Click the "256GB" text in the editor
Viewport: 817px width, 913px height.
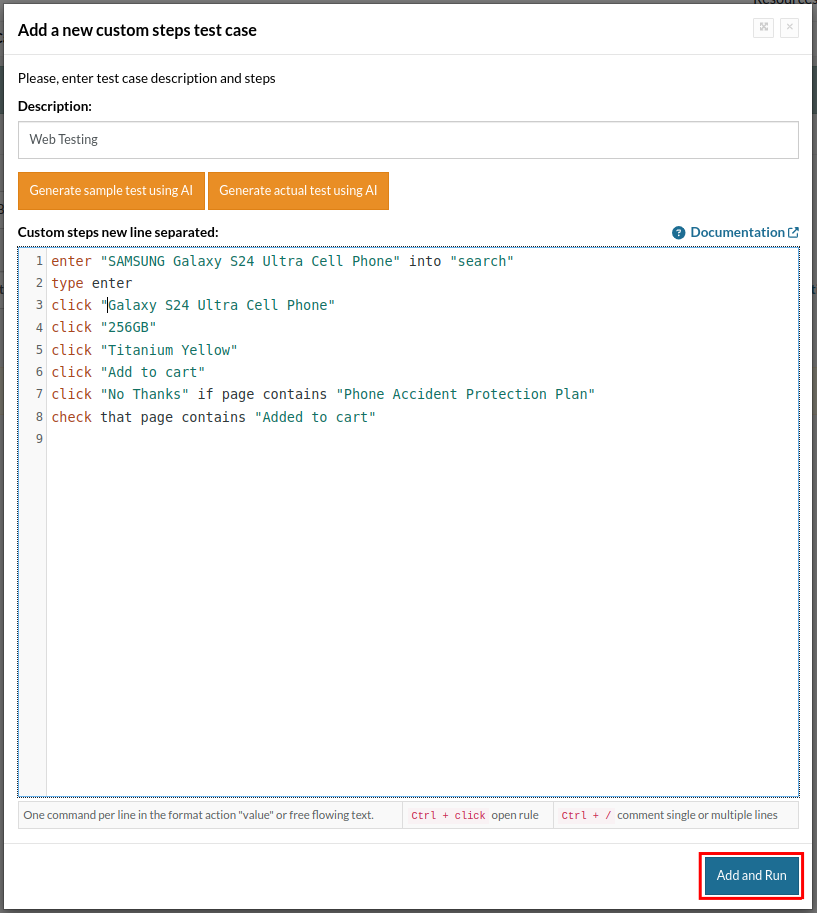click(x=129, y=328)
